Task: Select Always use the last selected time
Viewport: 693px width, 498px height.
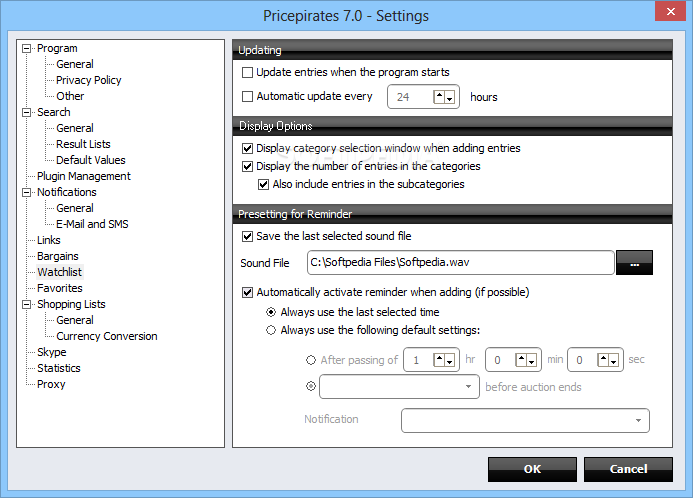Action: 271,312
